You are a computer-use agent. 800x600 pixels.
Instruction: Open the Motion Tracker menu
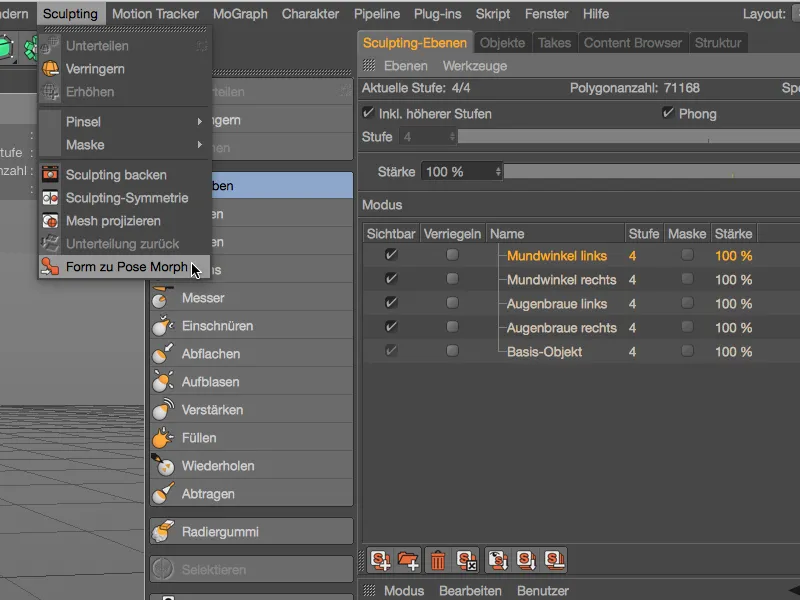coord(156,14)
